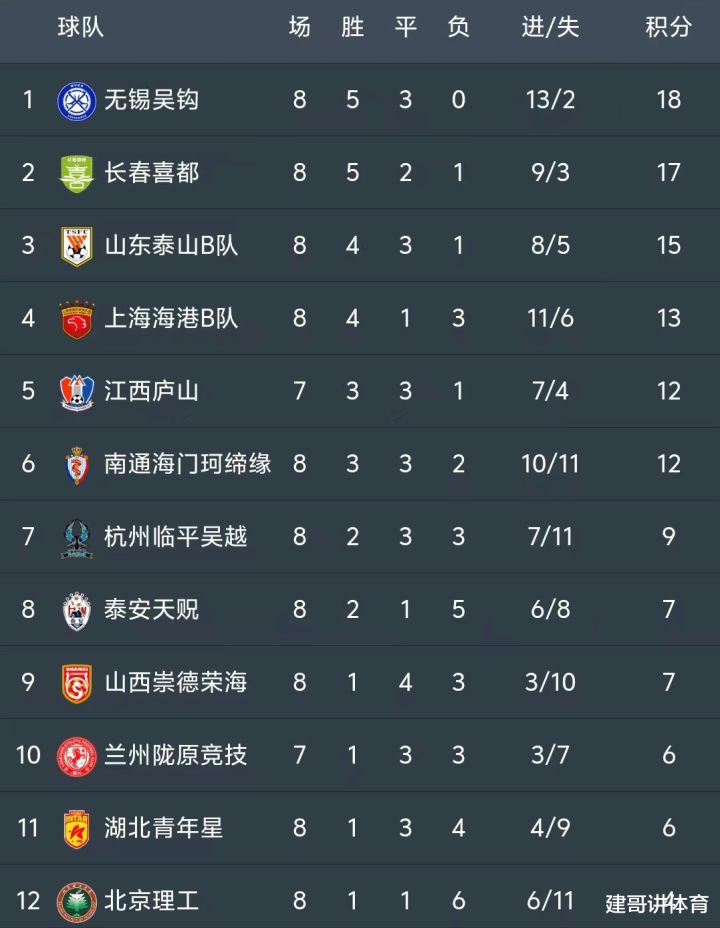The height and width of the screenshot is (928, 720).
Task: Click the 长春喜都 green crest icon
Action: (x=77, y=174)
